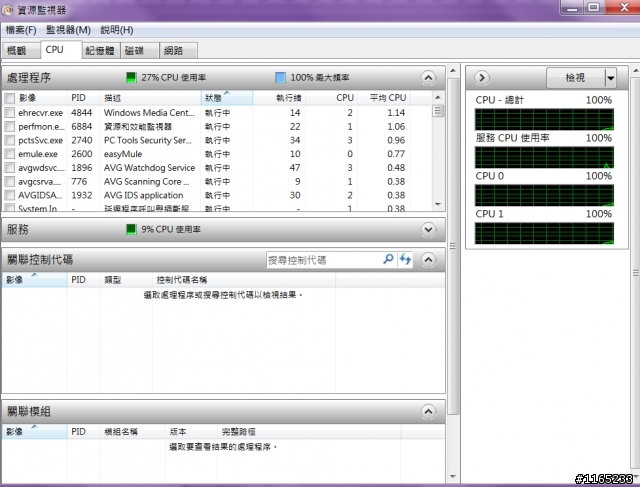The width and height of the screenshot is (640, 487).
Task: Click the search magnifier in 關聯控制代碼 panel
Action: click(388, 259)
